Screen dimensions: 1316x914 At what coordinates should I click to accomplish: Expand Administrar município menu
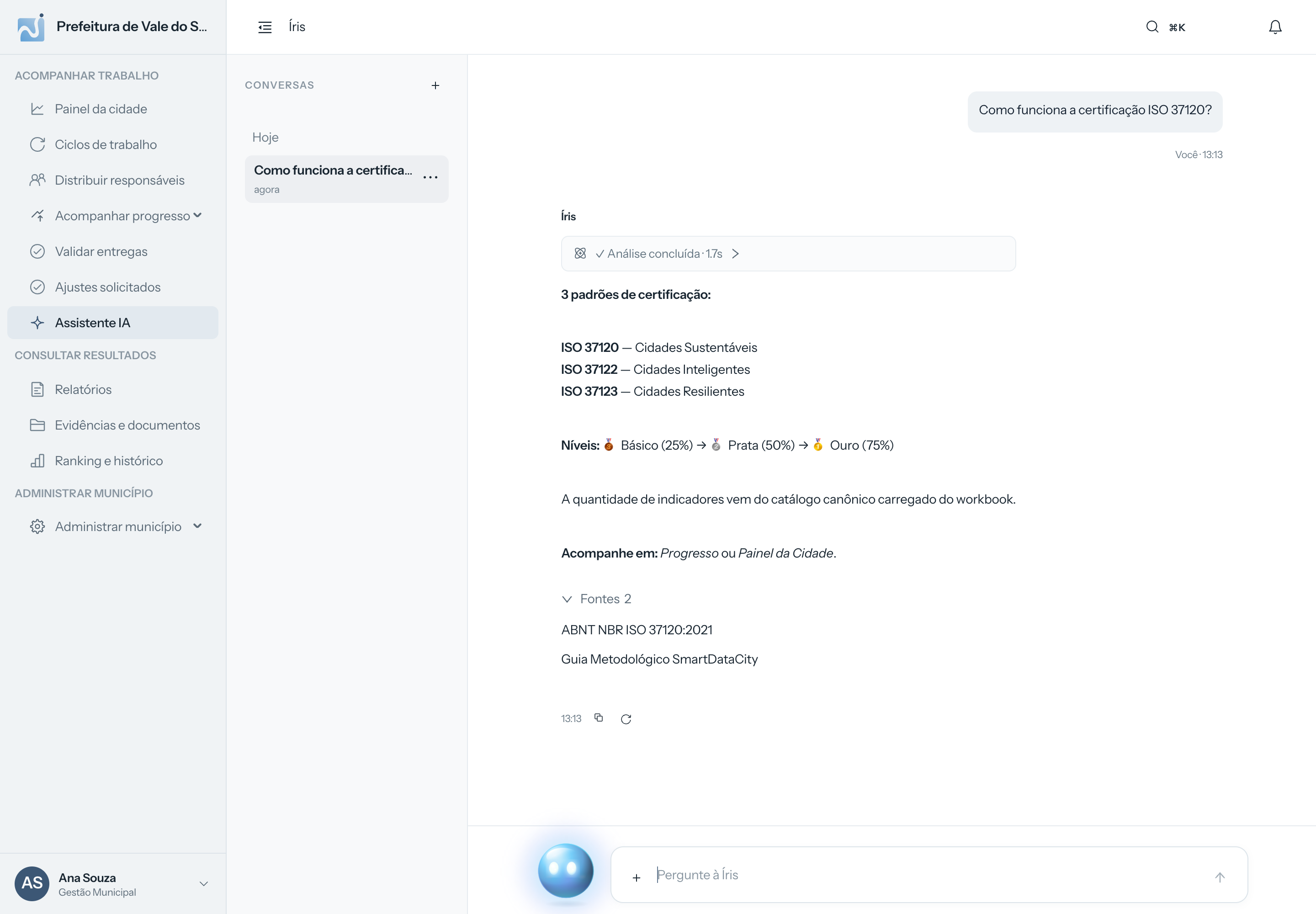click(x=197, y=526)
